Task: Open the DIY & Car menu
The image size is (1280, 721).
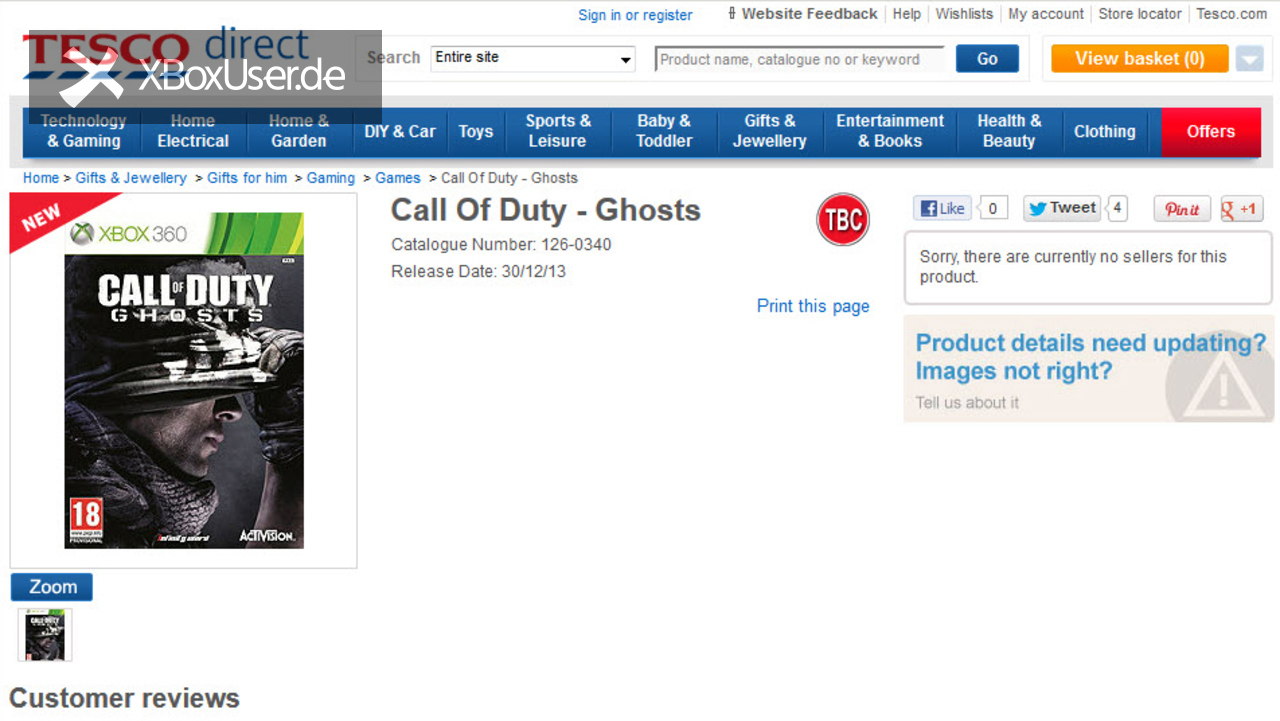Action: (x=400, y=131)
